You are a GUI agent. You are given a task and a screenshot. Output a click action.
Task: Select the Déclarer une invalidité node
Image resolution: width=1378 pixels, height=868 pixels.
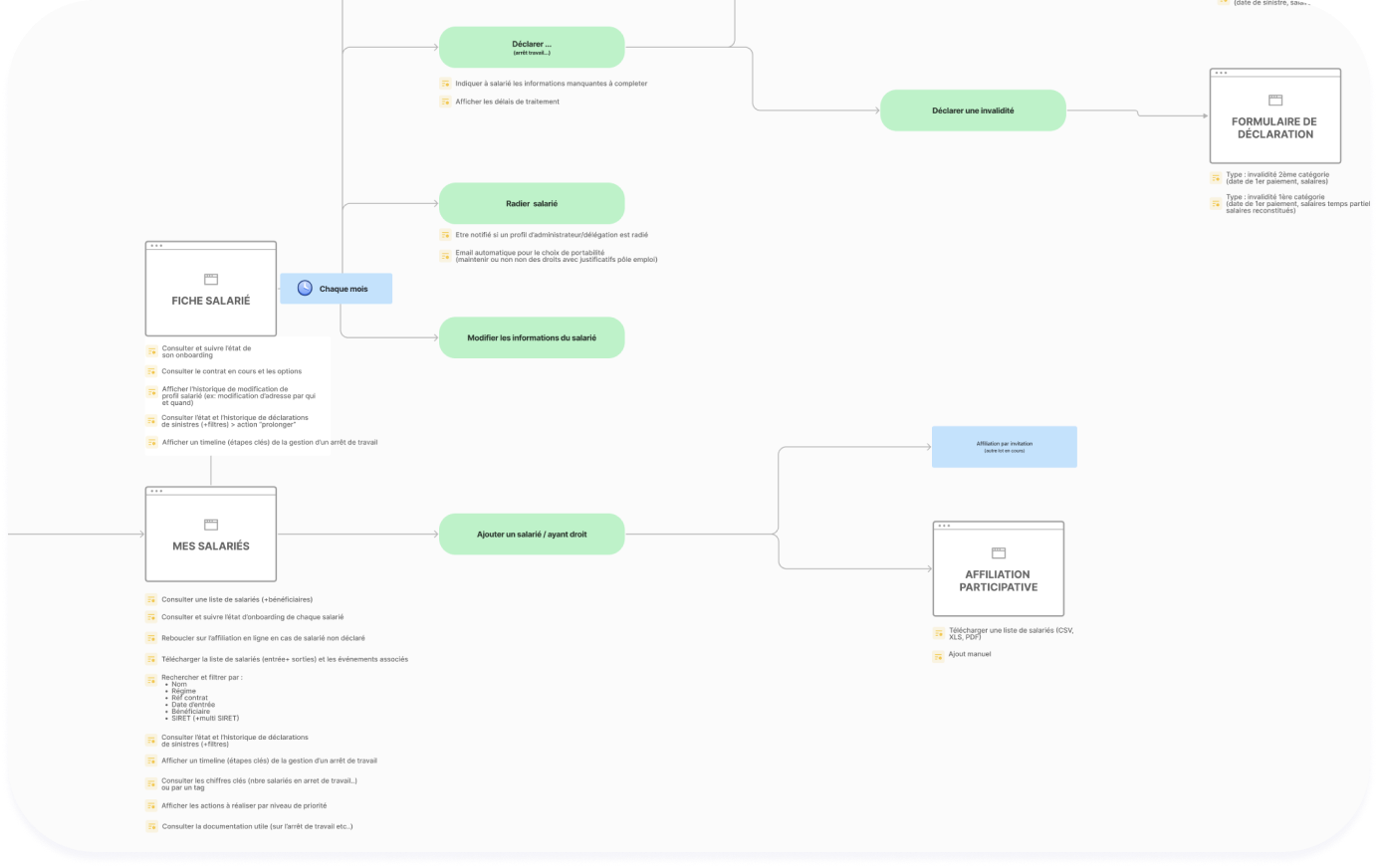[973, 110]
